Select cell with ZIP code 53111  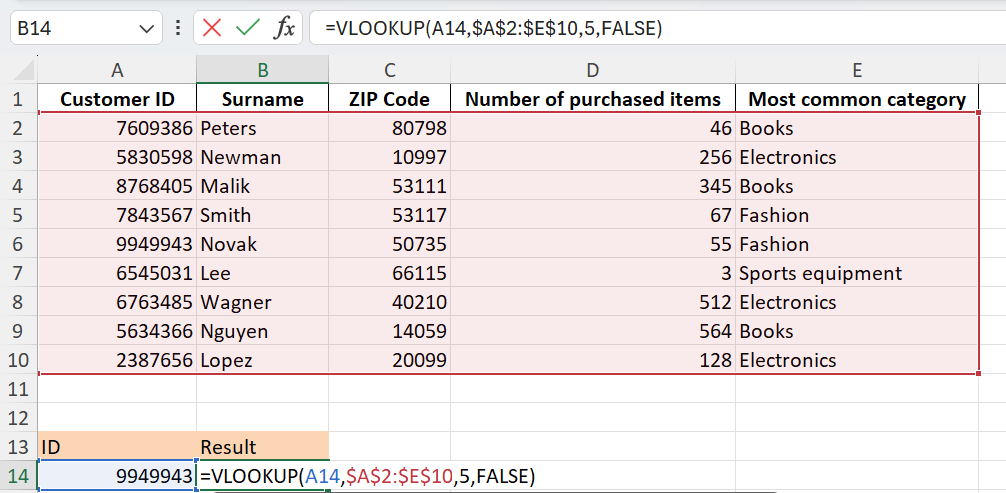click(x=389, y=186)
